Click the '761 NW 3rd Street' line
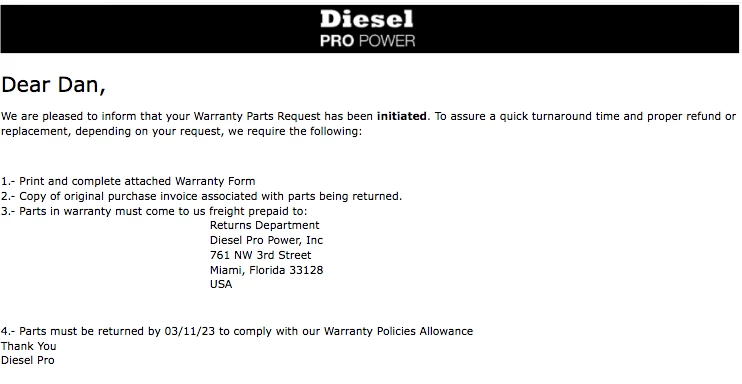Image resolution: width=742 pixels, height=384 pixels. pyautogui.click(x=261, y=255)
